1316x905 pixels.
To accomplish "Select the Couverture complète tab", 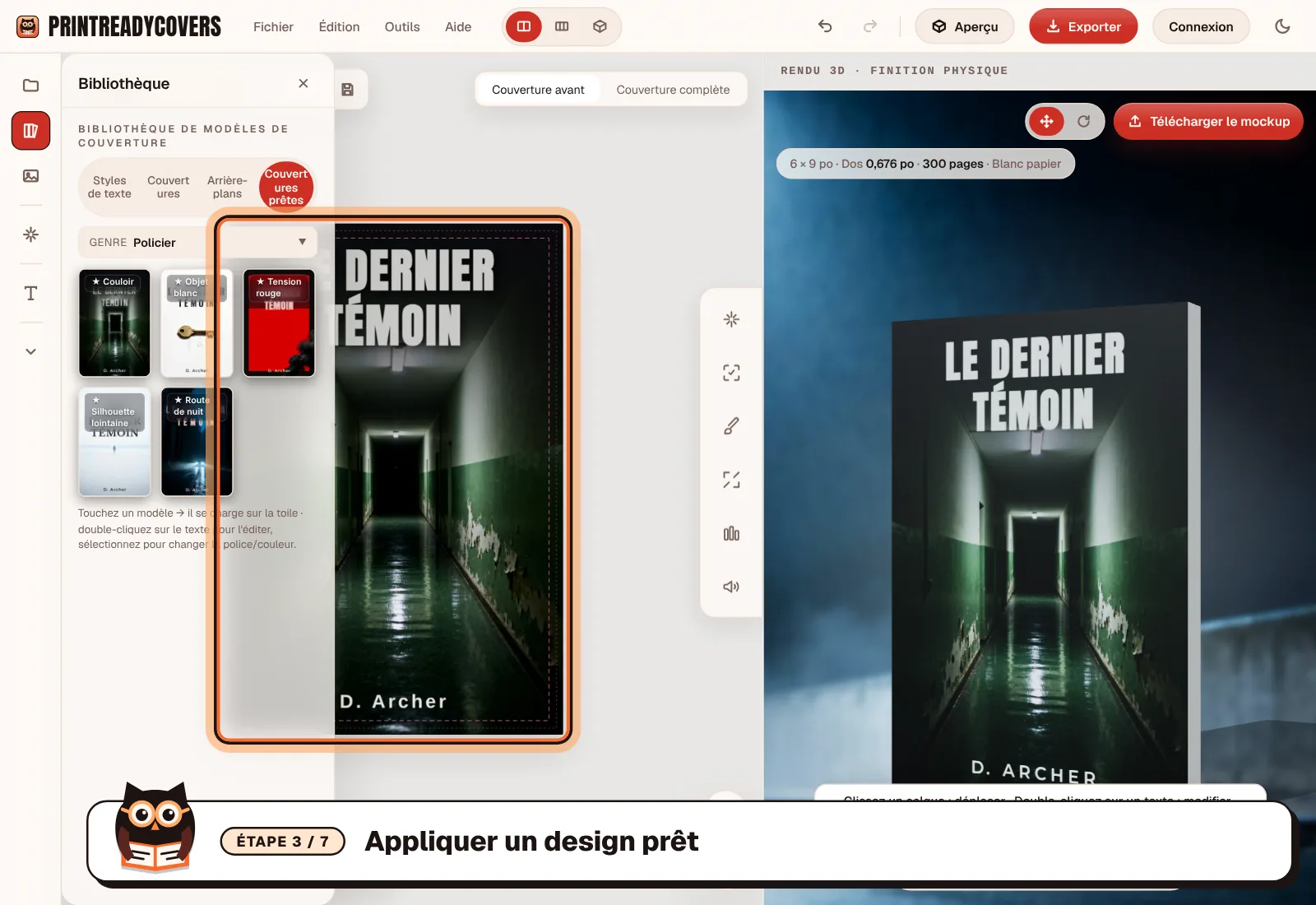I will (x=673, y=90).
